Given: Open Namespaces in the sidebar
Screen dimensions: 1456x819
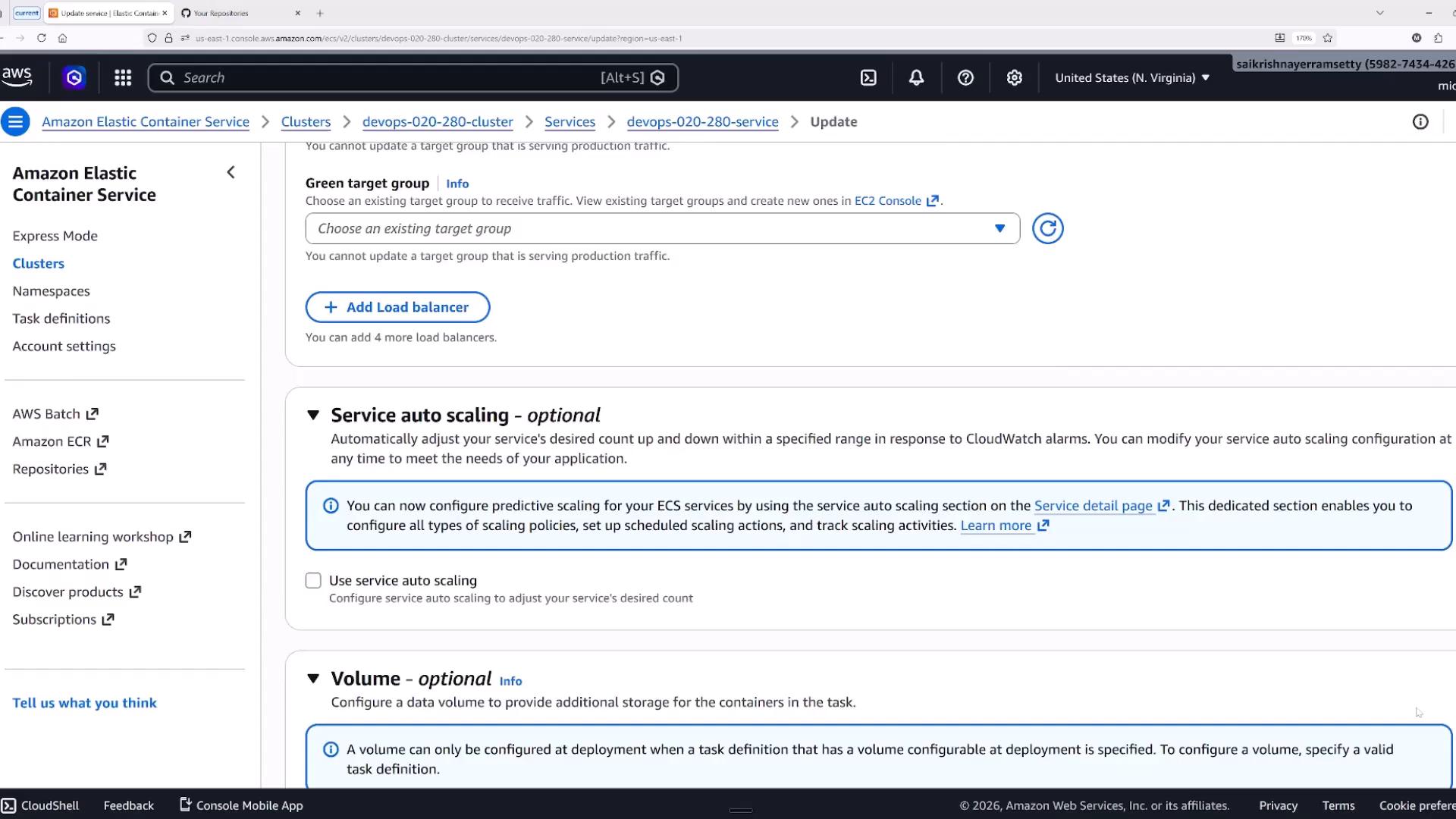Looking at the screenshot, I should (x=51, y=291).
